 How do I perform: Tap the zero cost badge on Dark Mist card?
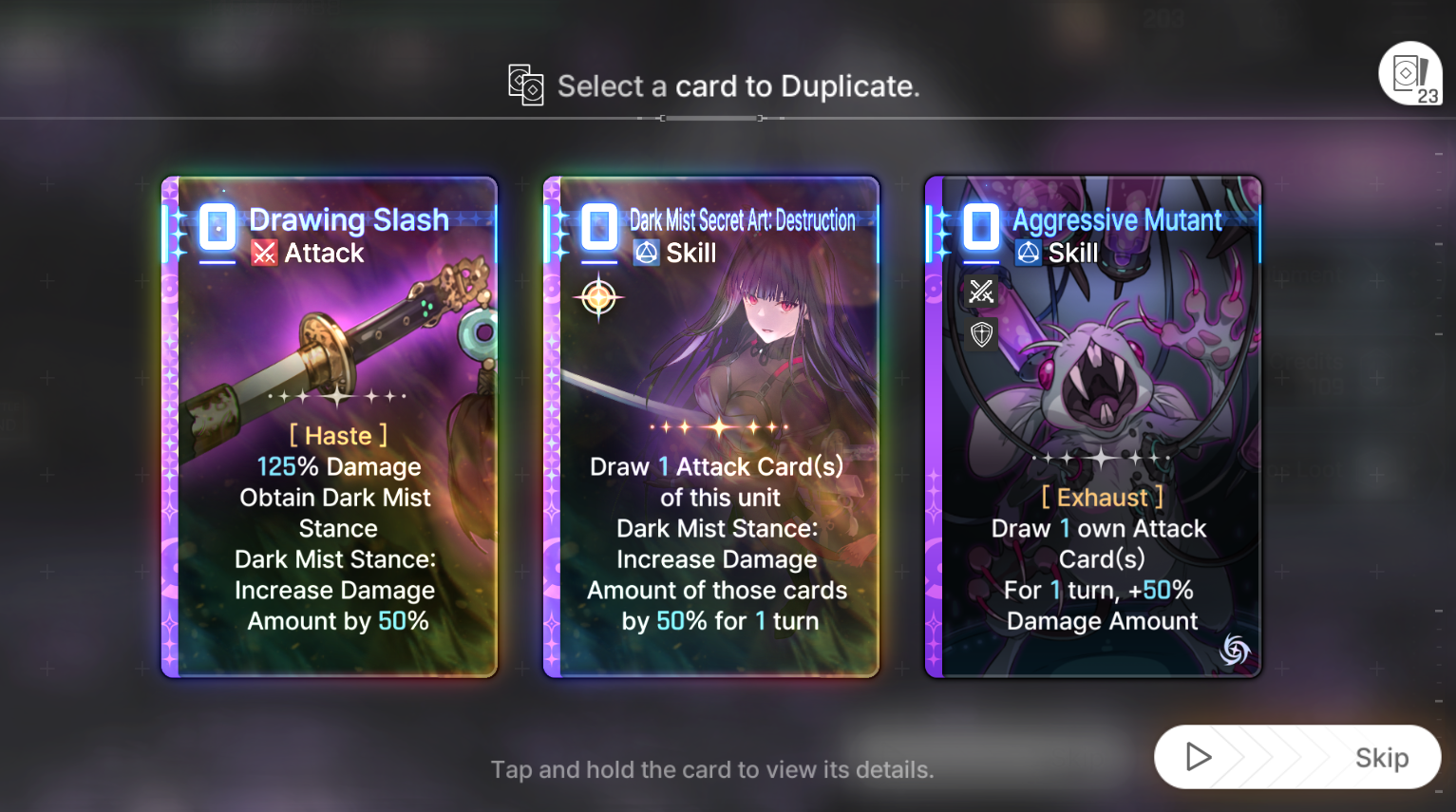point(599,228)
